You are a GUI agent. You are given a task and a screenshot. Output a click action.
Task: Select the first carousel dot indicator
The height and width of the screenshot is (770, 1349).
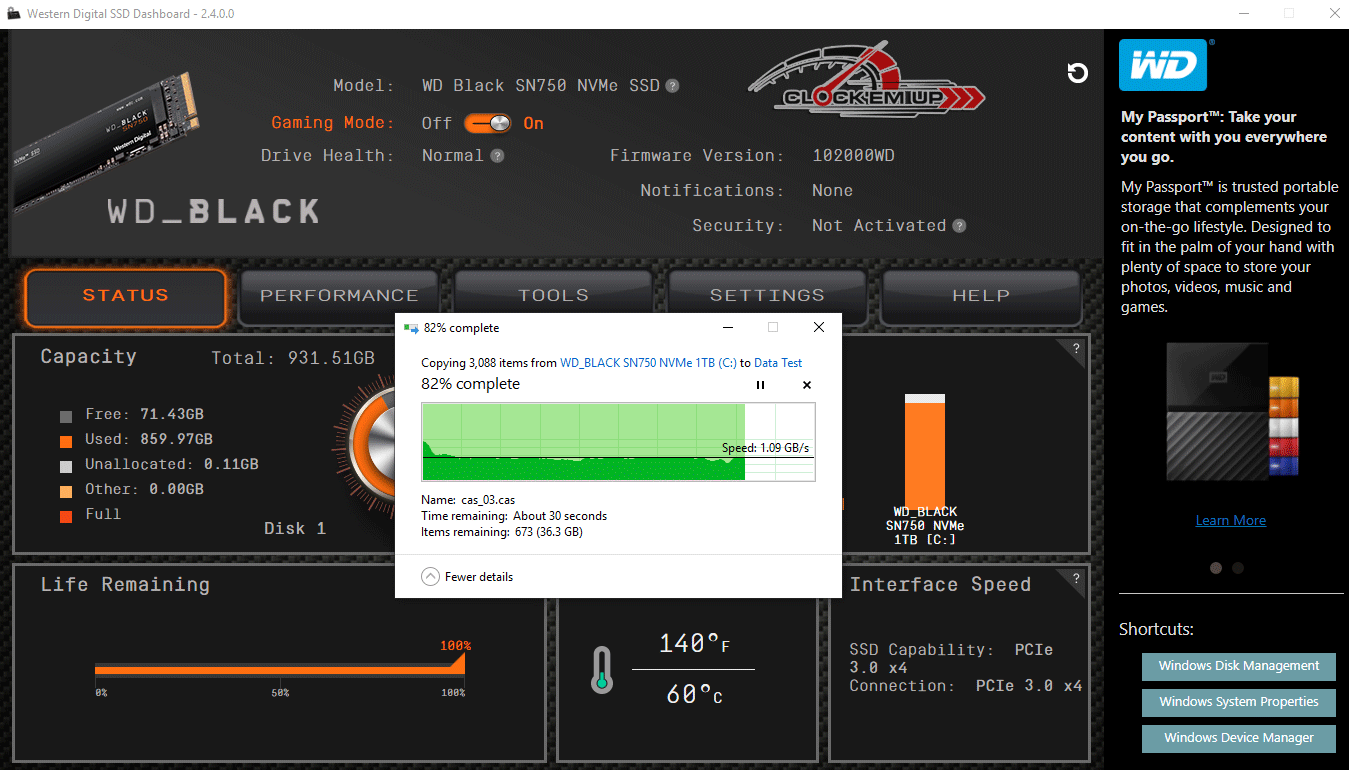coord(1216,567)
